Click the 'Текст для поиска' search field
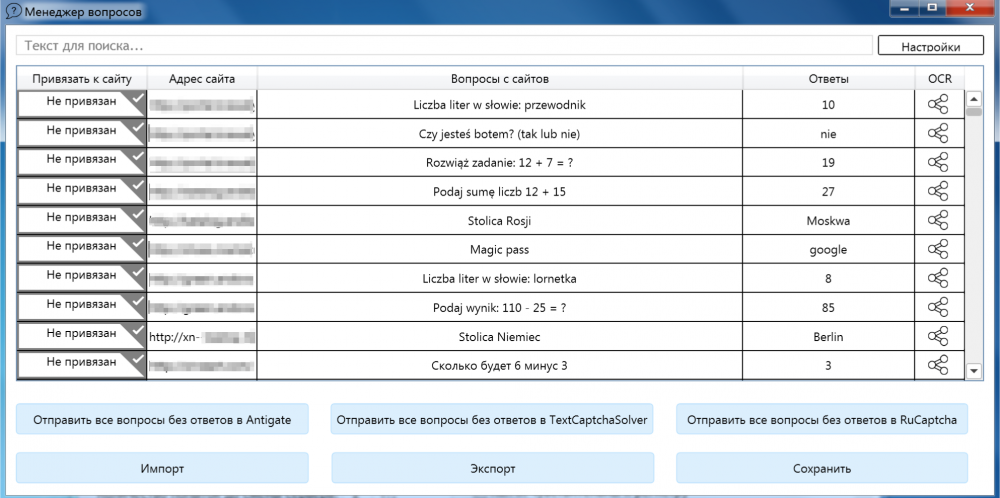 [x=445, y=46]
